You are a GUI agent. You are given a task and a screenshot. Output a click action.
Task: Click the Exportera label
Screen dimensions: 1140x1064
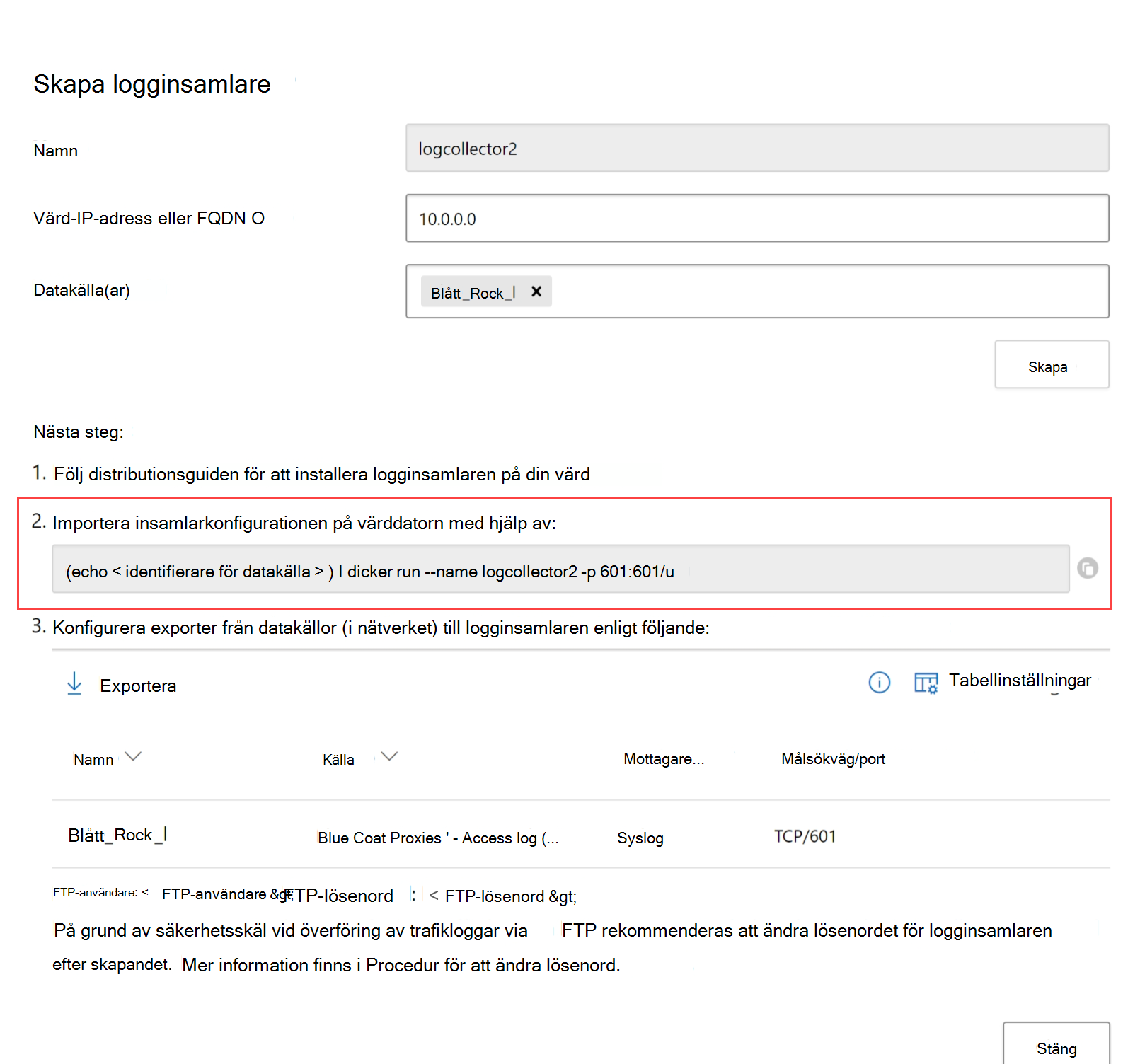(138, 686)
